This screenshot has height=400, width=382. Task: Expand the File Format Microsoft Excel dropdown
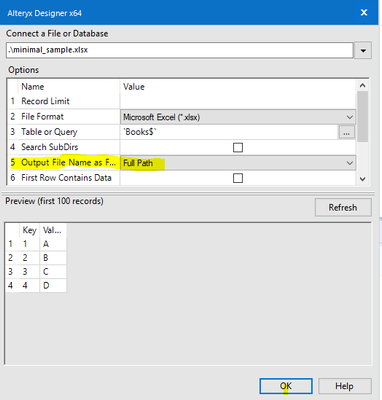tap(349, 117)
